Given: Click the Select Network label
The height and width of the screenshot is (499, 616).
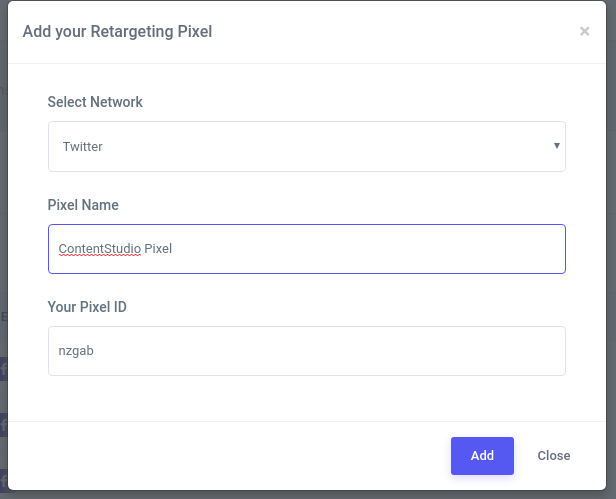Looking at the screenshot, I should pyautogui.click(x=95, y=102).
